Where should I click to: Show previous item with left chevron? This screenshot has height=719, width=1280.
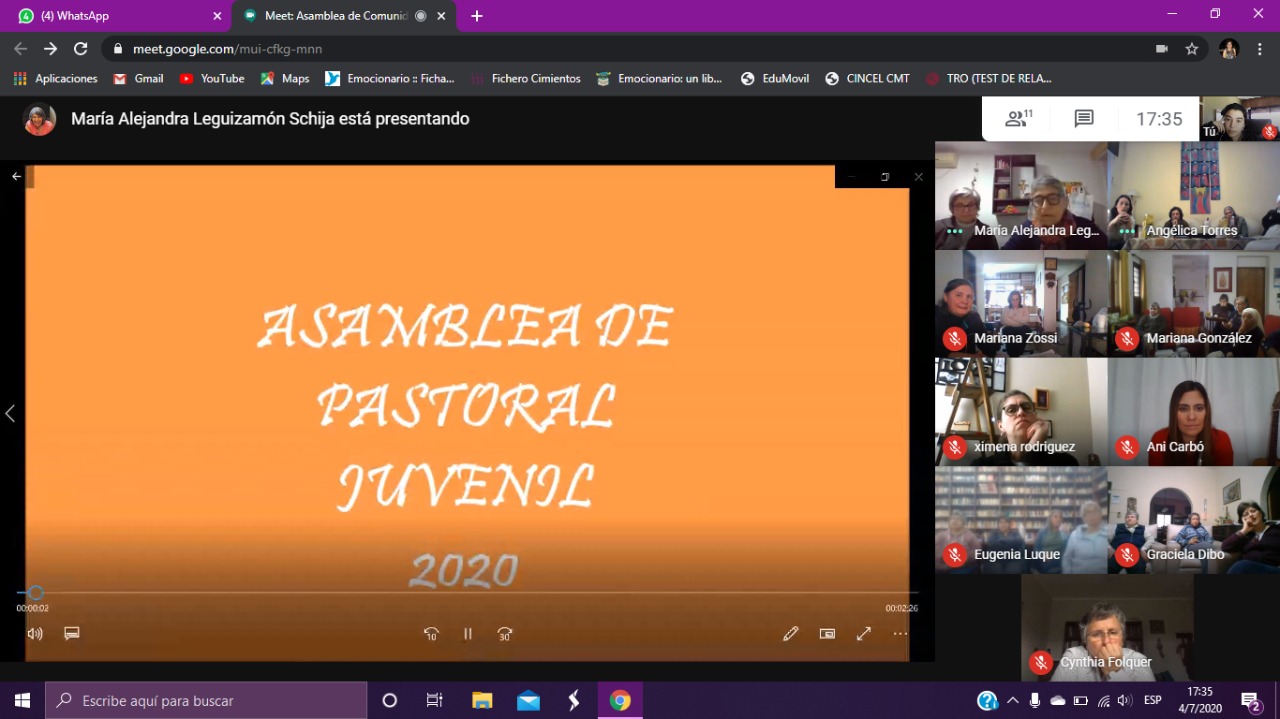point(10,413)
